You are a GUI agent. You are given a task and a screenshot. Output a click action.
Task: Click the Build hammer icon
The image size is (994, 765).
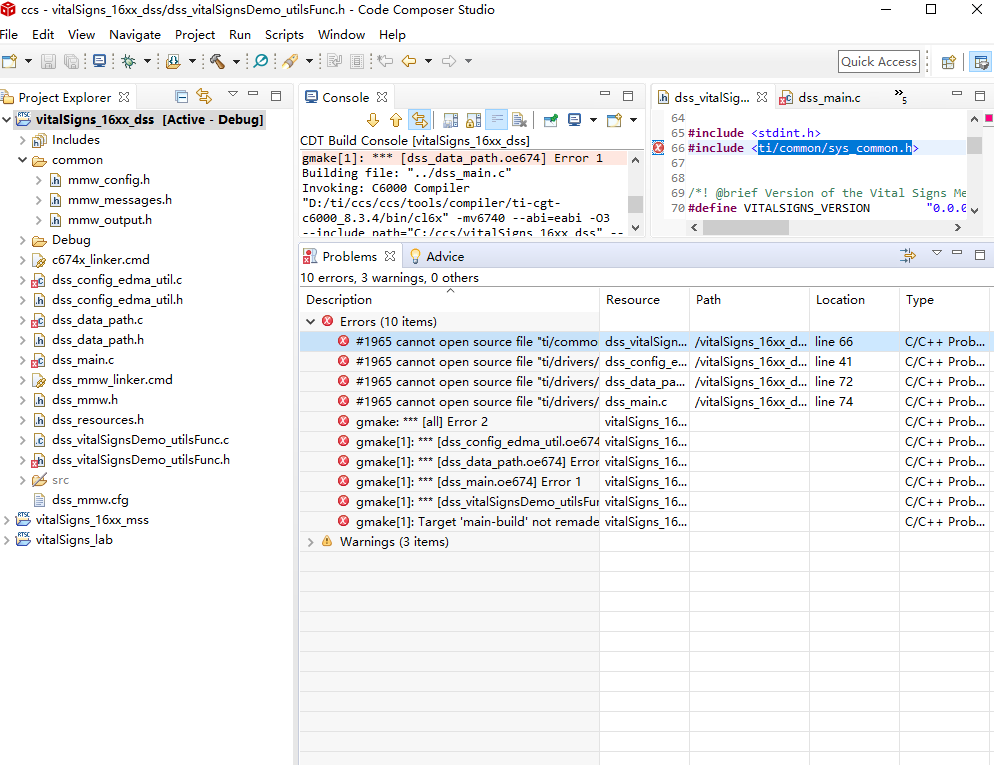(x=217, y=61)
